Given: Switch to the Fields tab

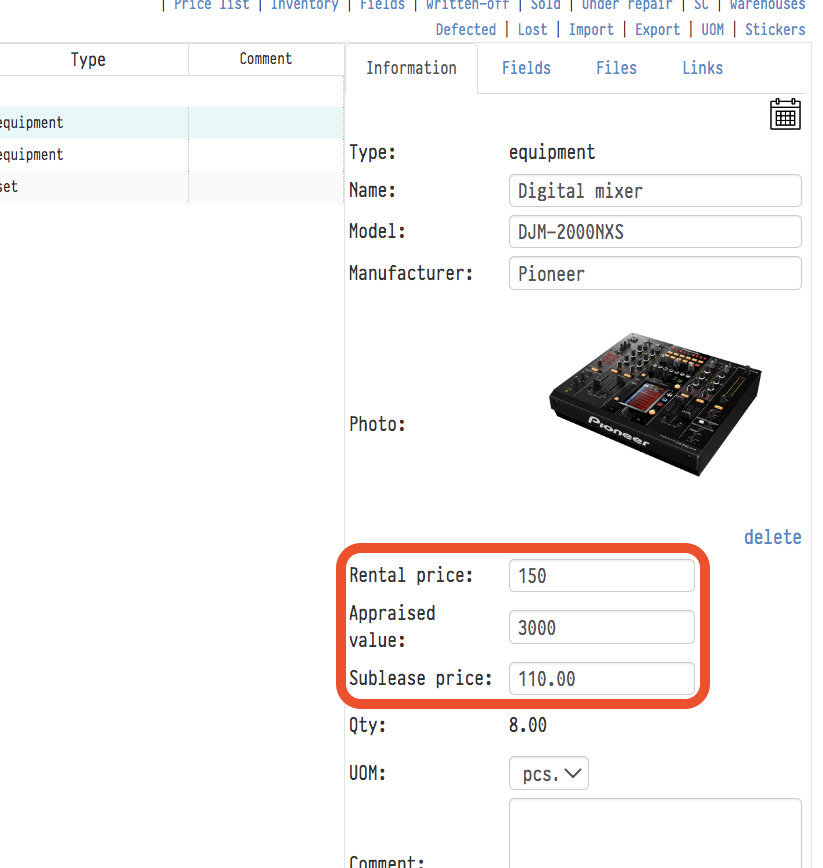Looking at the screenshot, I should (x=526, y=68).
